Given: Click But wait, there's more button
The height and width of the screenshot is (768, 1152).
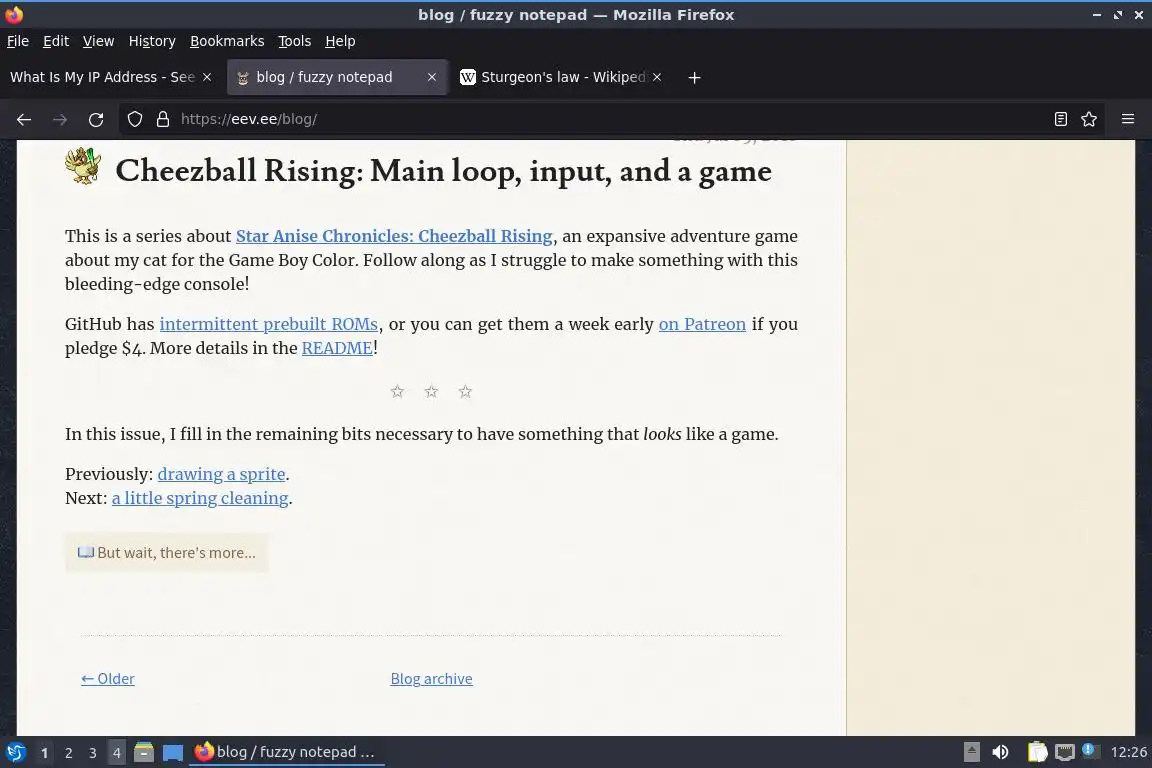Looking at the screenshot, I should coord(167,553).
